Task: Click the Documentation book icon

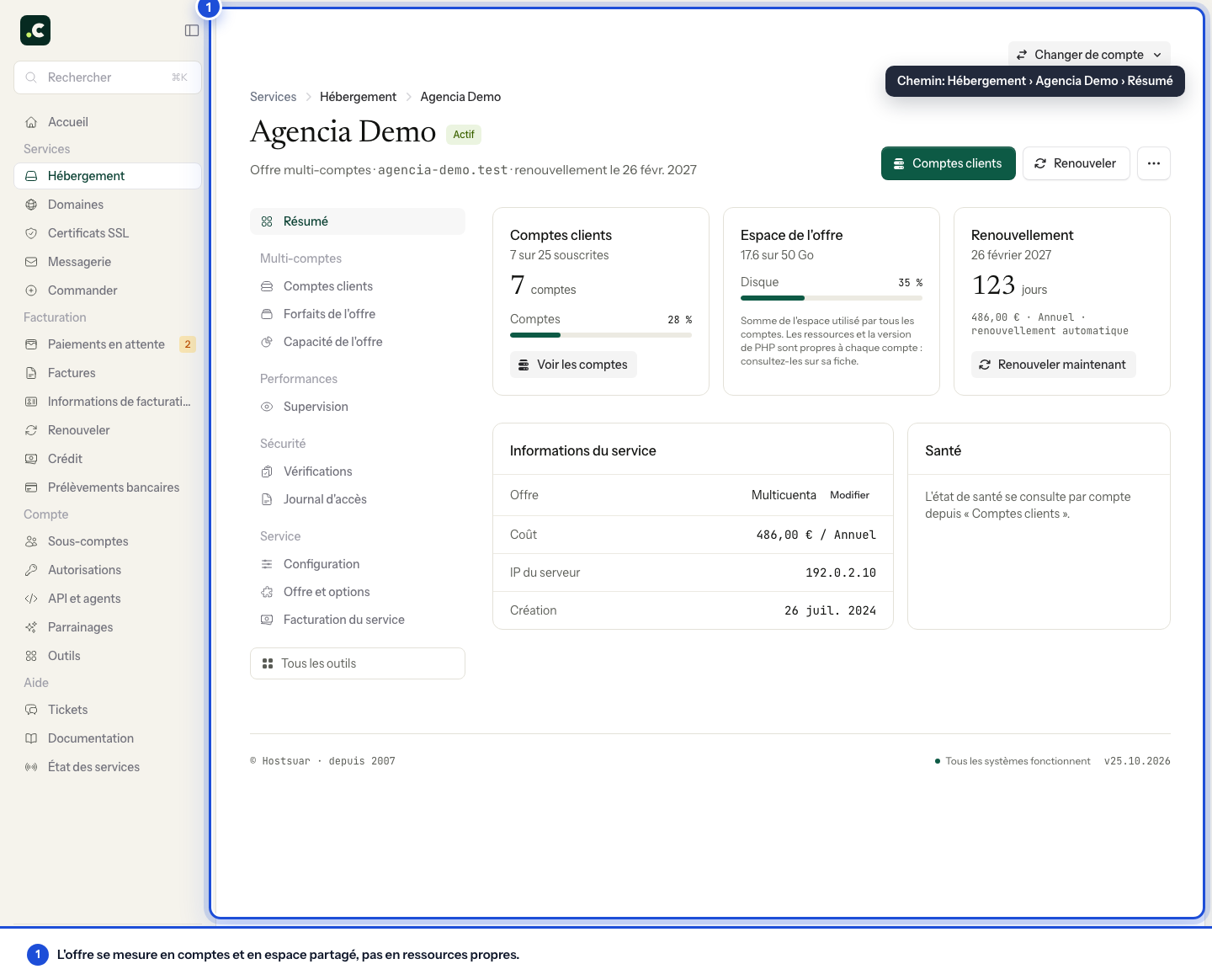Action: pos(31,738)
